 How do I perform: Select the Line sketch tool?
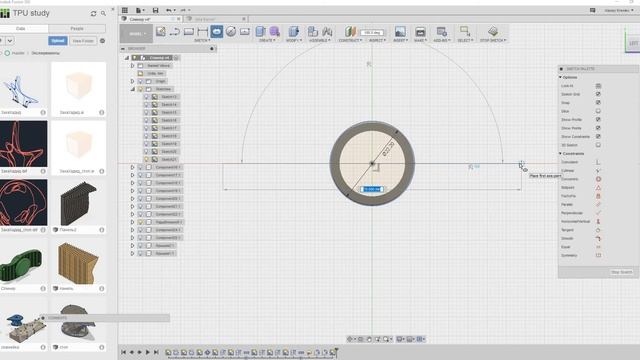(x=175, y=31)
